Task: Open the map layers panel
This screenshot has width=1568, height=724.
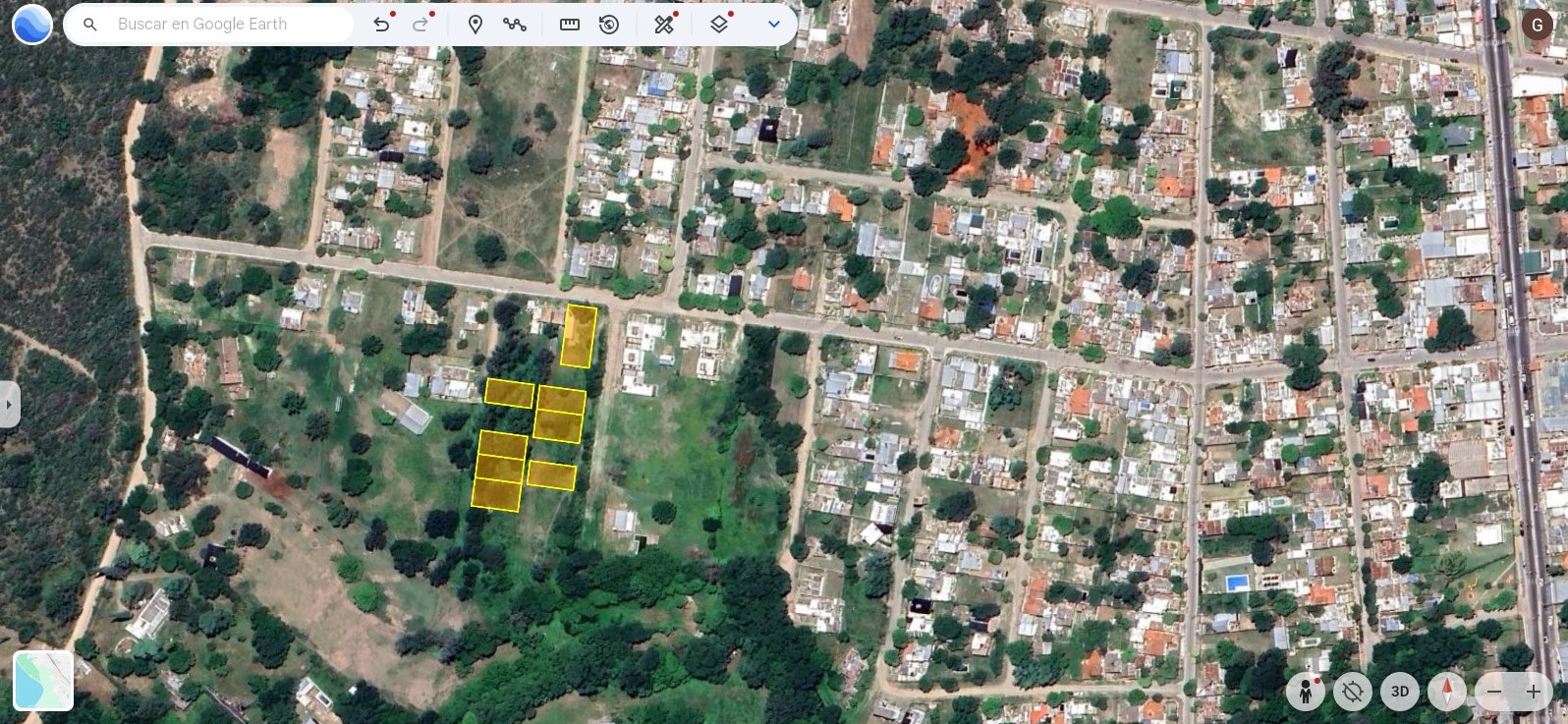Action: coord(719,25)
